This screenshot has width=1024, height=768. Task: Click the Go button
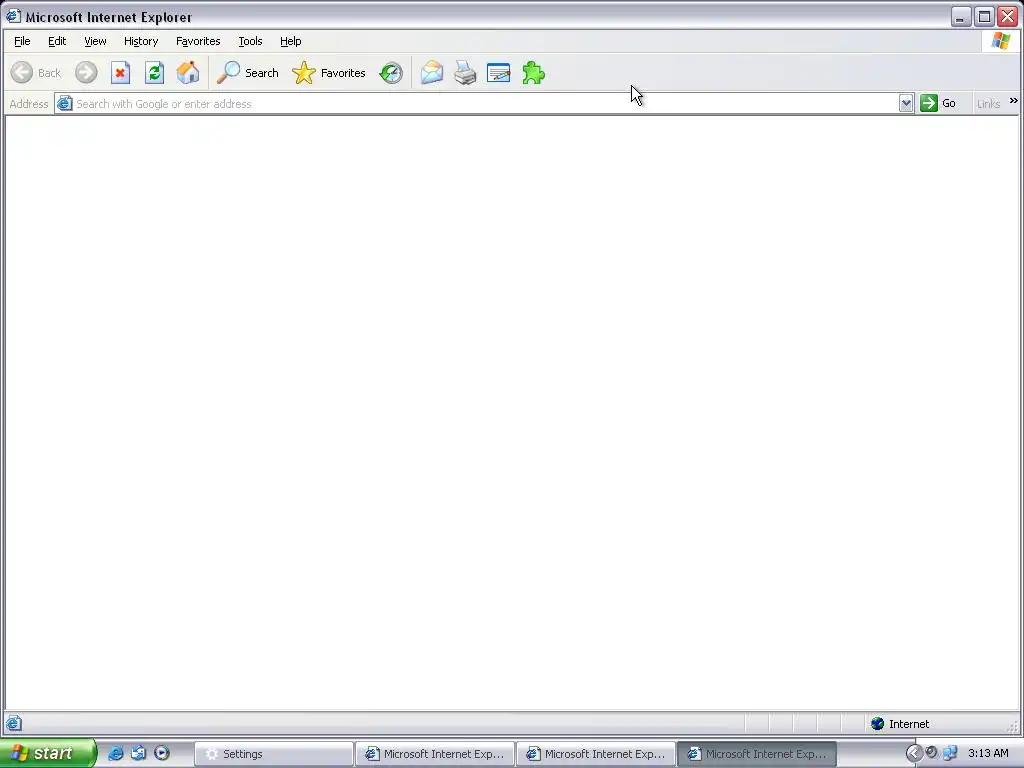938,103
